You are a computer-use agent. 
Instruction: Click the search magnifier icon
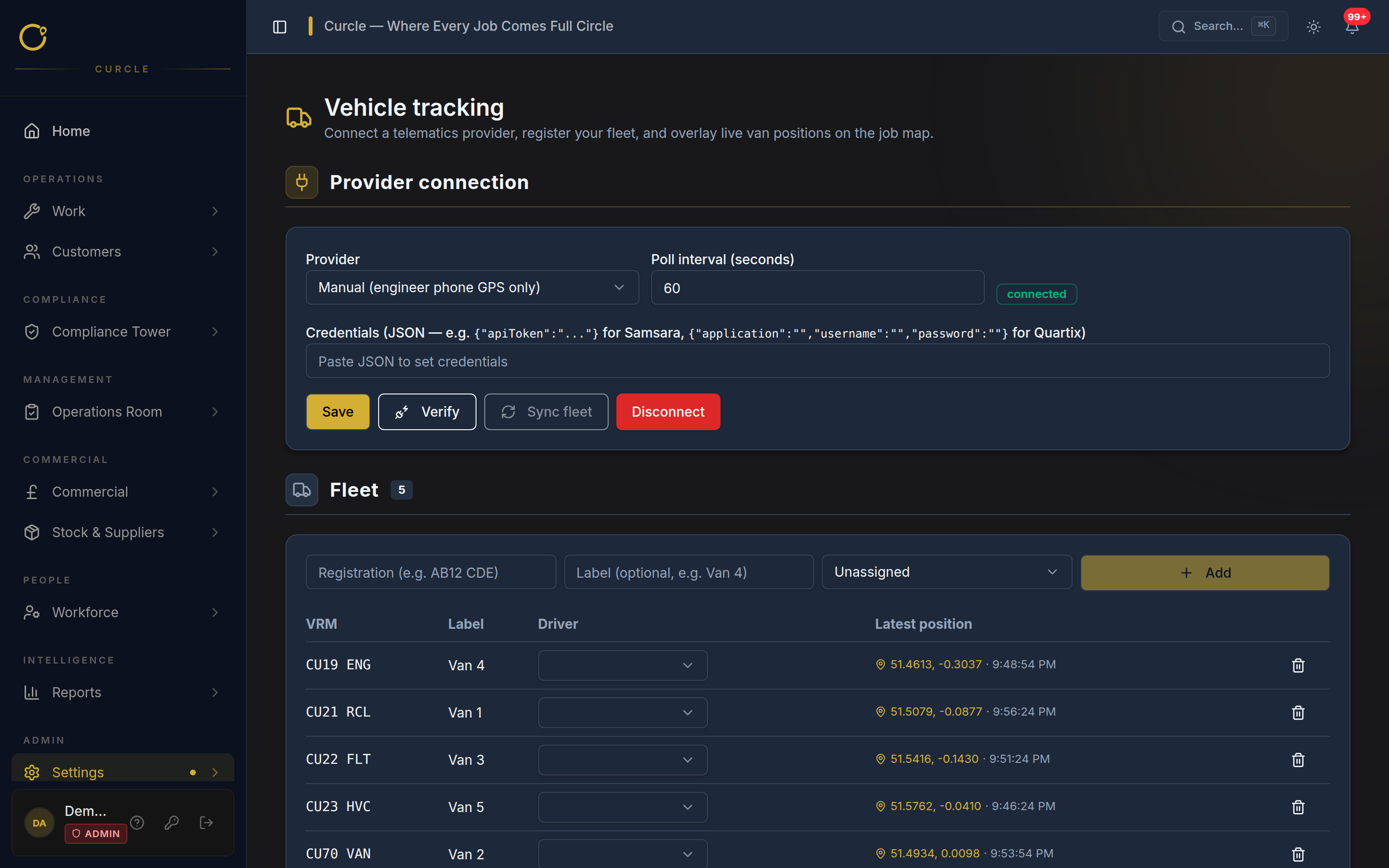tap(1178, 27)
